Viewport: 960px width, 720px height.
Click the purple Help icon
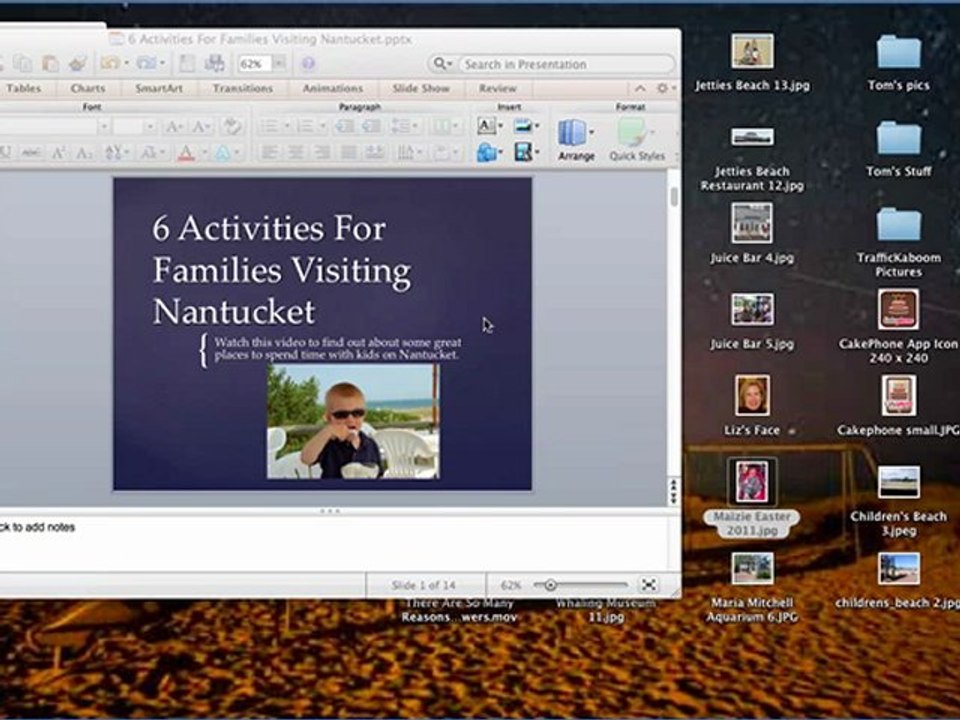pyautogui.click(x=309, y=63)
